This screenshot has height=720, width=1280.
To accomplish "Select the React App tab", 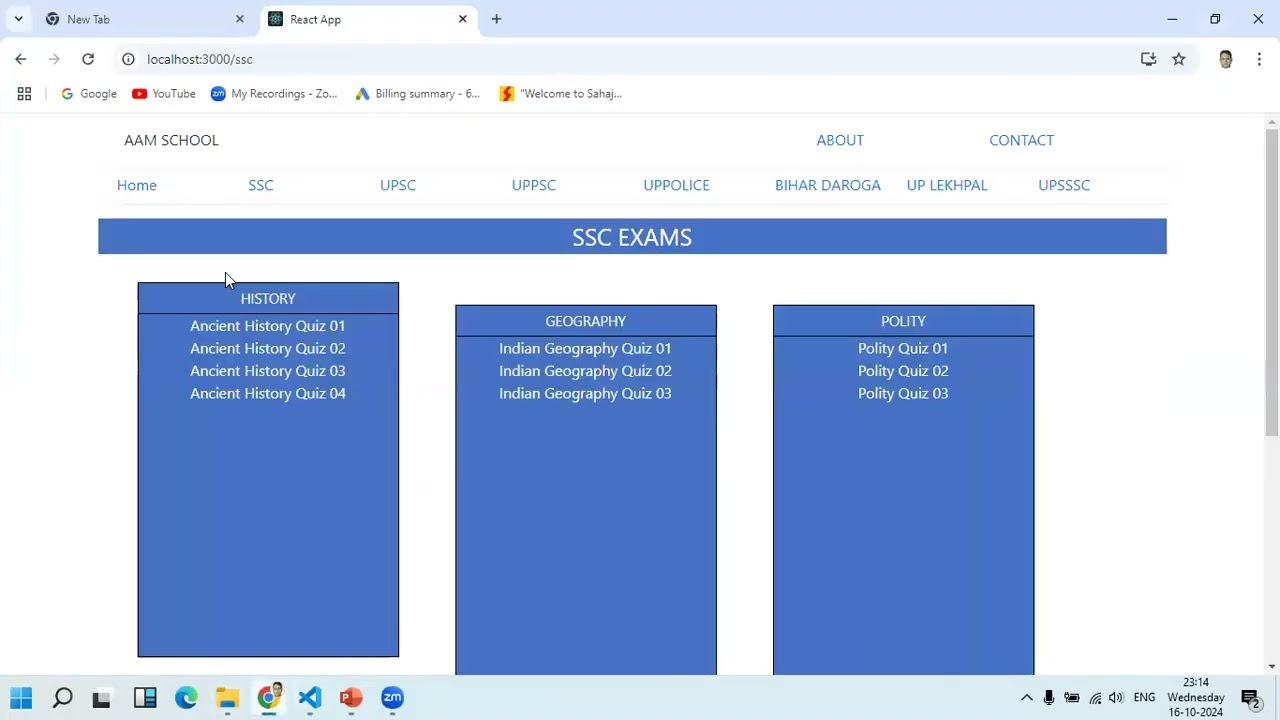I will pyautogui.click(x=367, y=19).
